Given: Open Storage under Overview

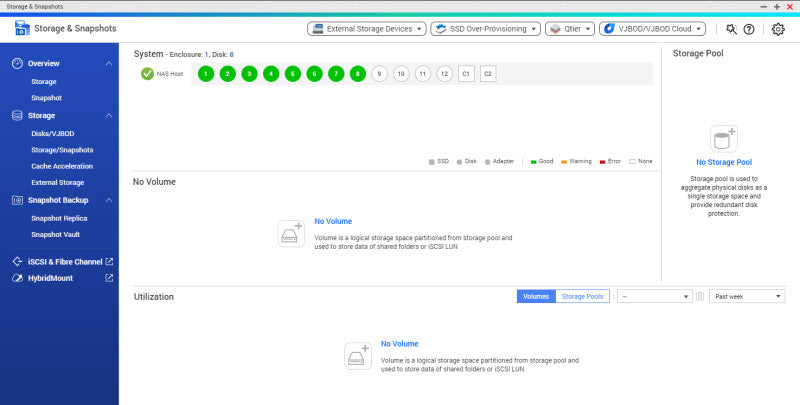Looking at the screenshot, I should 44,82.
